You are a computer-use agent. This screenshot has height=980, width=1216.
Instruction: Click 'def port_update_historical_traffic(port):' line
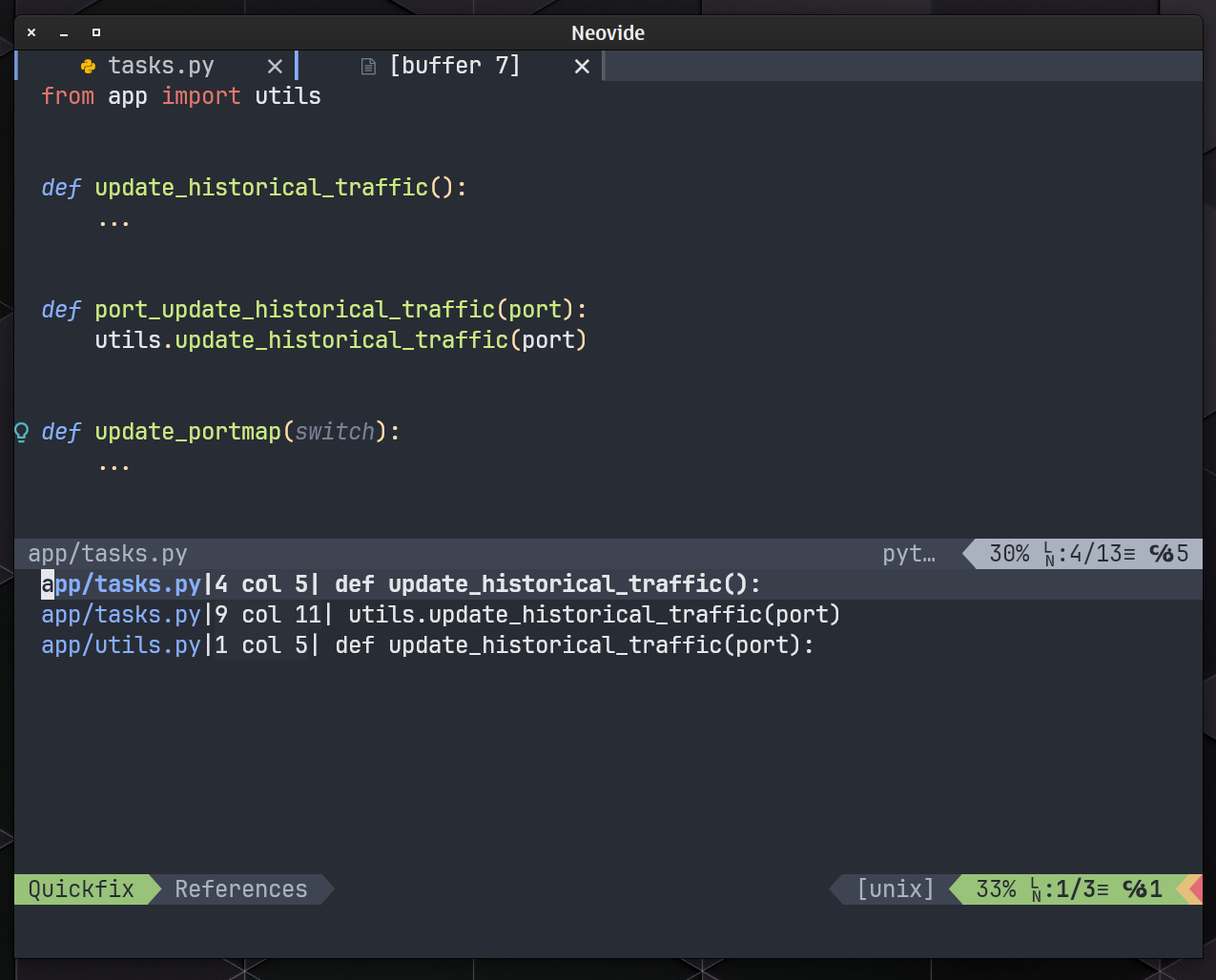[x=314, y=310]
